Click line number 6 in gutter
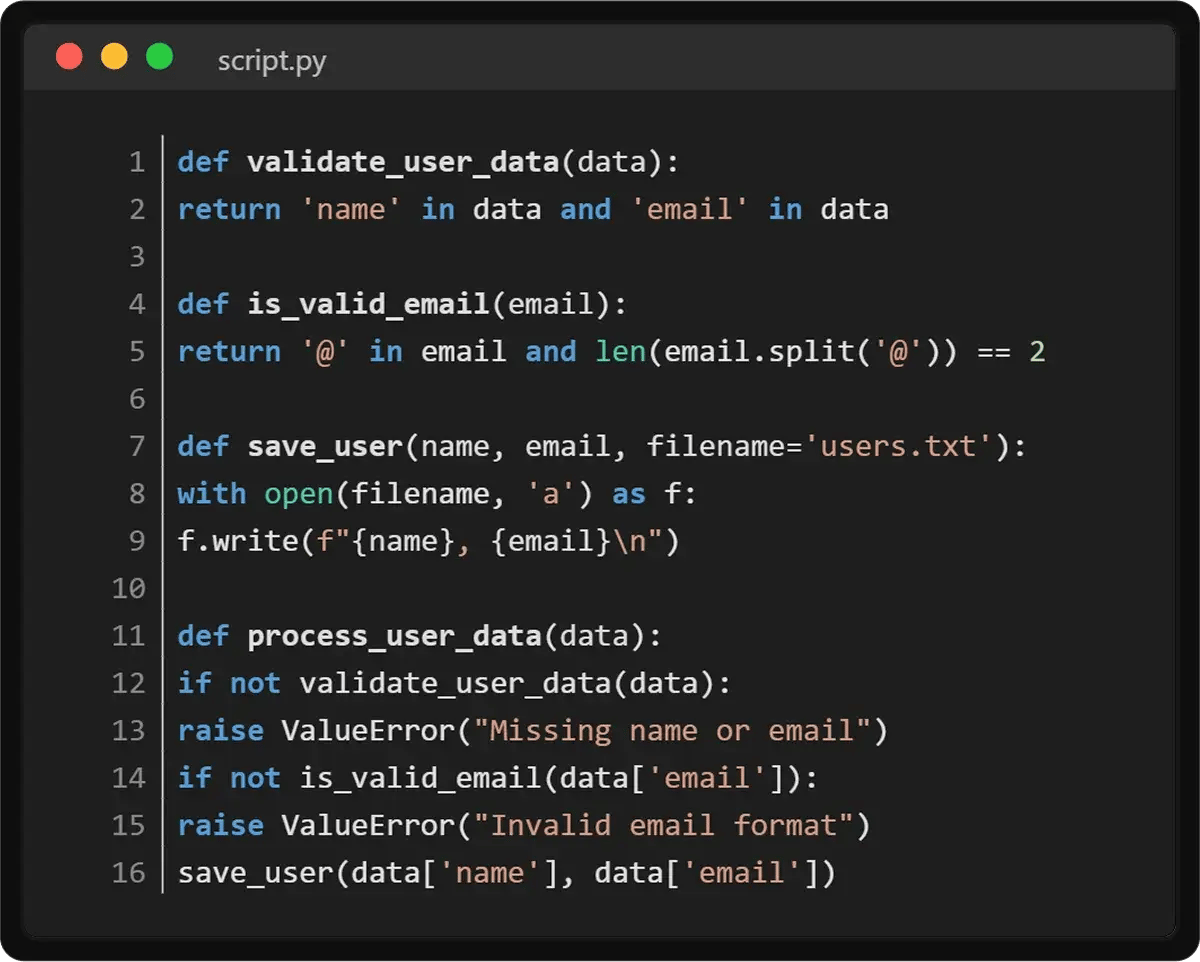The image size is (1200, 962). pyautogui.click(x=137, y=399)
